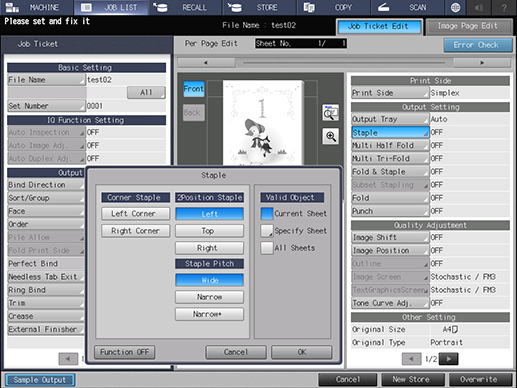Open the Fold & Staple setting

[390, 172]
